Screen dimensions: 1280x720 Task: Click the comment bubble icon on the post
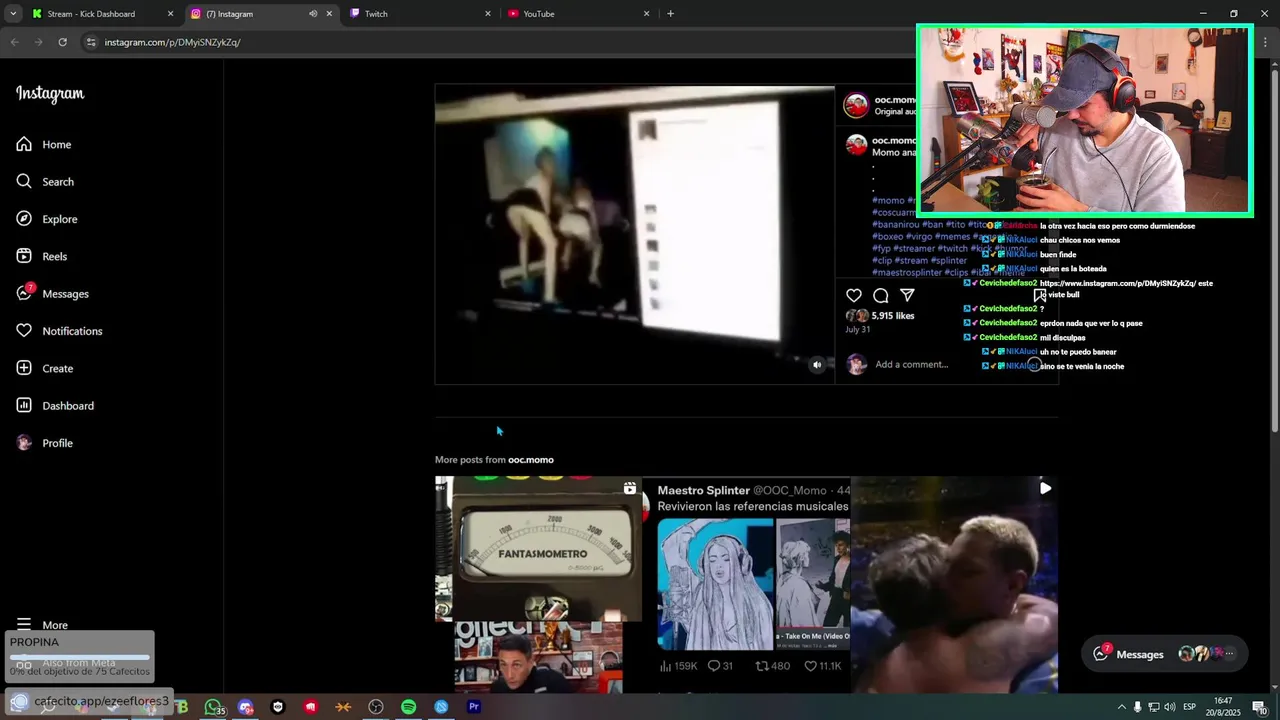click(x=881, y=296)
